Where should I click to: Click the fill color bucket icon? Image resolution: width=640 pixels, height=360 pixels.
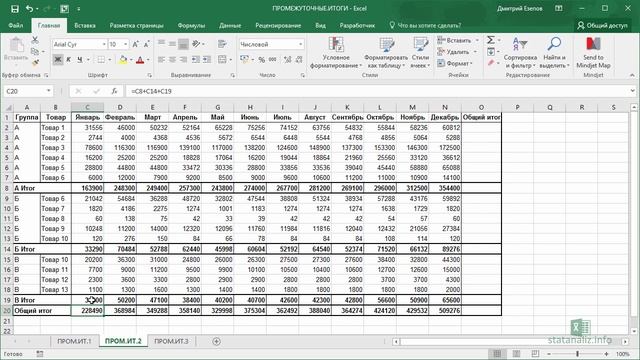(123, 60)
